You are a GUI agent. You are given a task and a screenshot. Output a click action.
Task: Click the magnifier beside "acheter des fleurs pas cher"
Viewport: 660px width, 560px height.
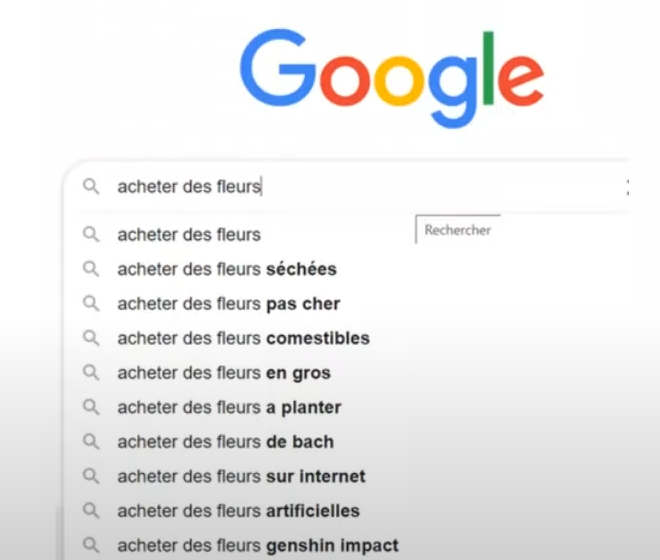pos(91,304)
